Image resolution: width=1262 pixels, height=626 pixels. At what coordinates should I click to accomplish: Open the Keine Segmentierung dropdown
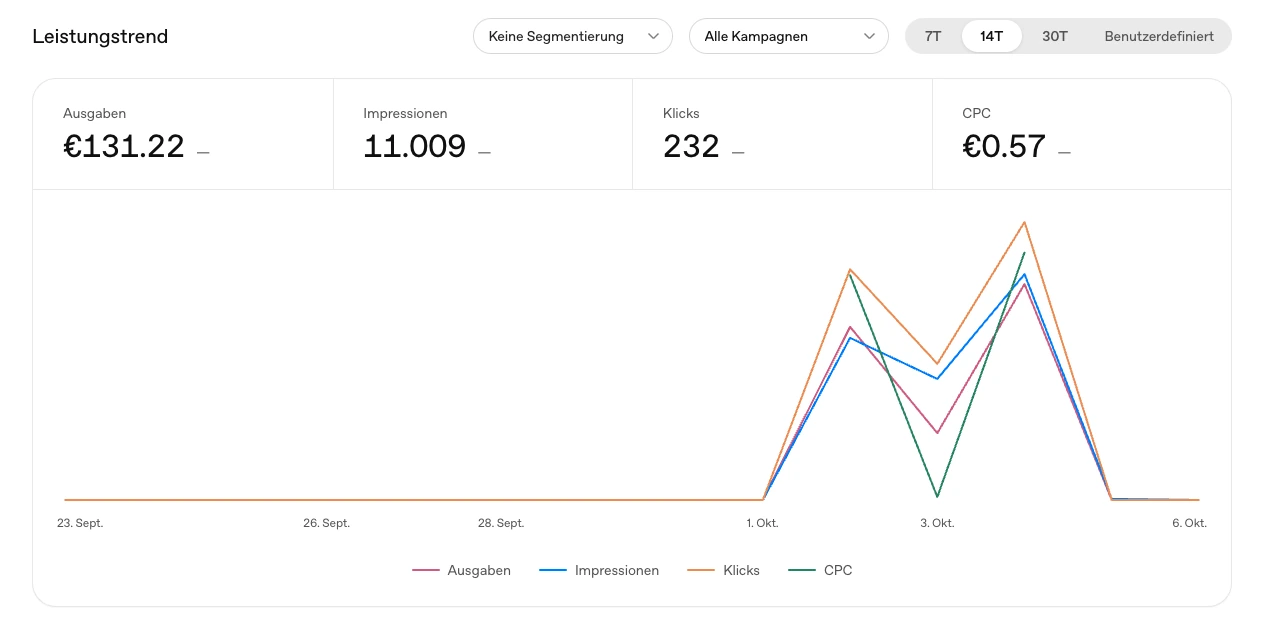coord(572,36)
